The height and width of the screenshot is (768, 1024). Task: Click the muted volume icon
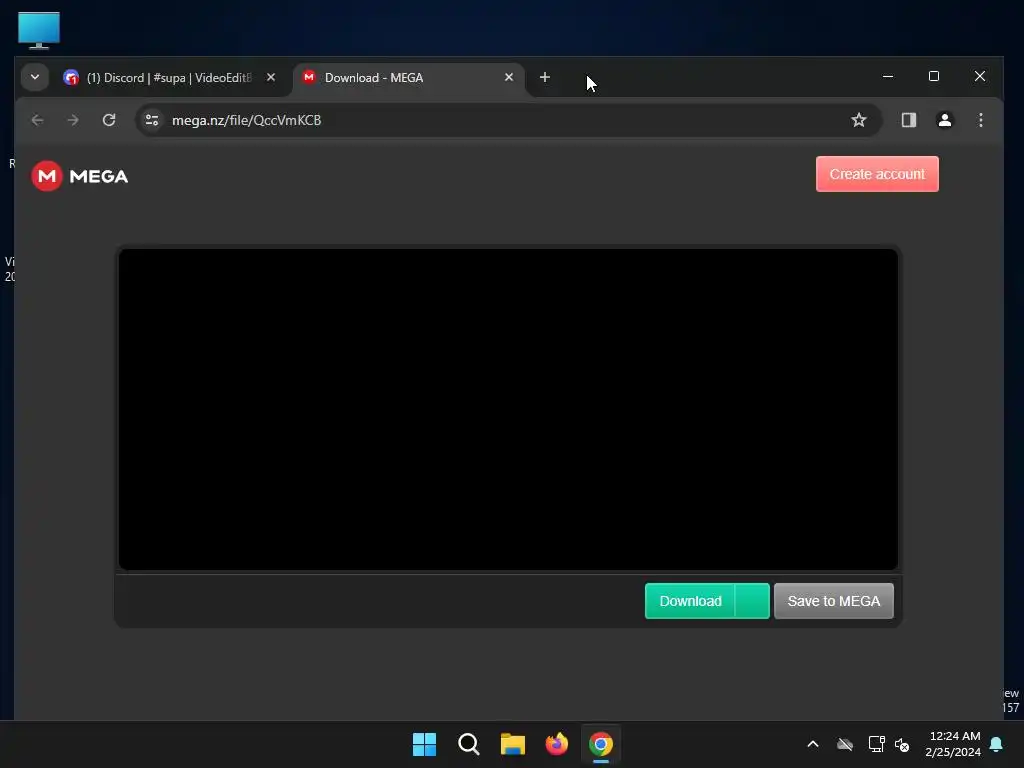tap(902, 744)
